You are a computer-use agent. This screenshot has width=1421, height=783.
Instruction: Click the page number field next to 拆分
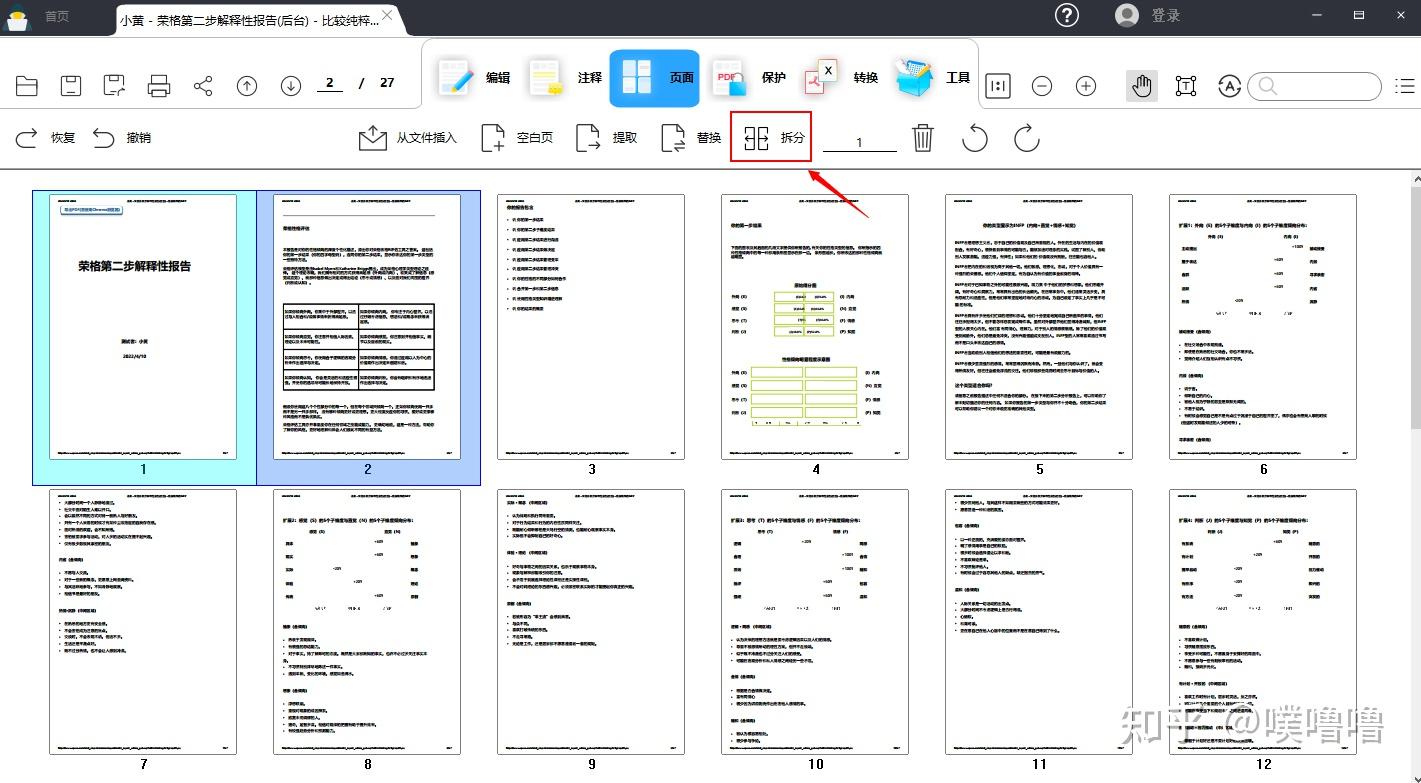[859, 141]
